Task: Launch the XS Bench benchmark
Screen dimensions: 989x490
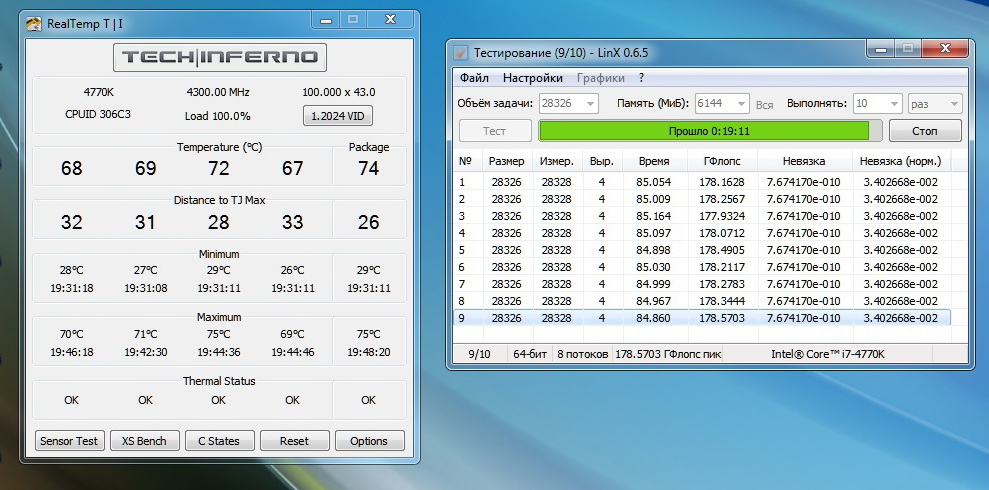Action: [x=144, y=441]
